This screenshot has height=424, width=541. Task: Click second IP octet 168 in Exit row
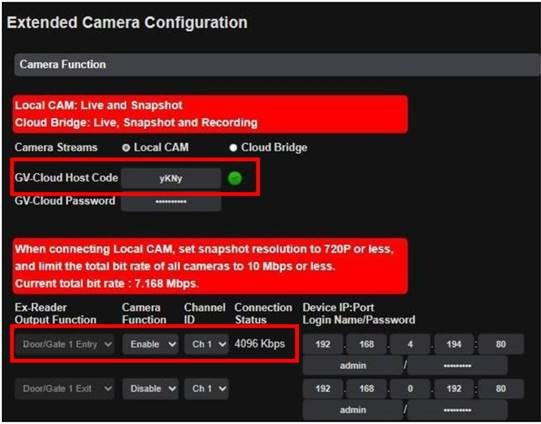pyautogui.click(x=366, y=388)
